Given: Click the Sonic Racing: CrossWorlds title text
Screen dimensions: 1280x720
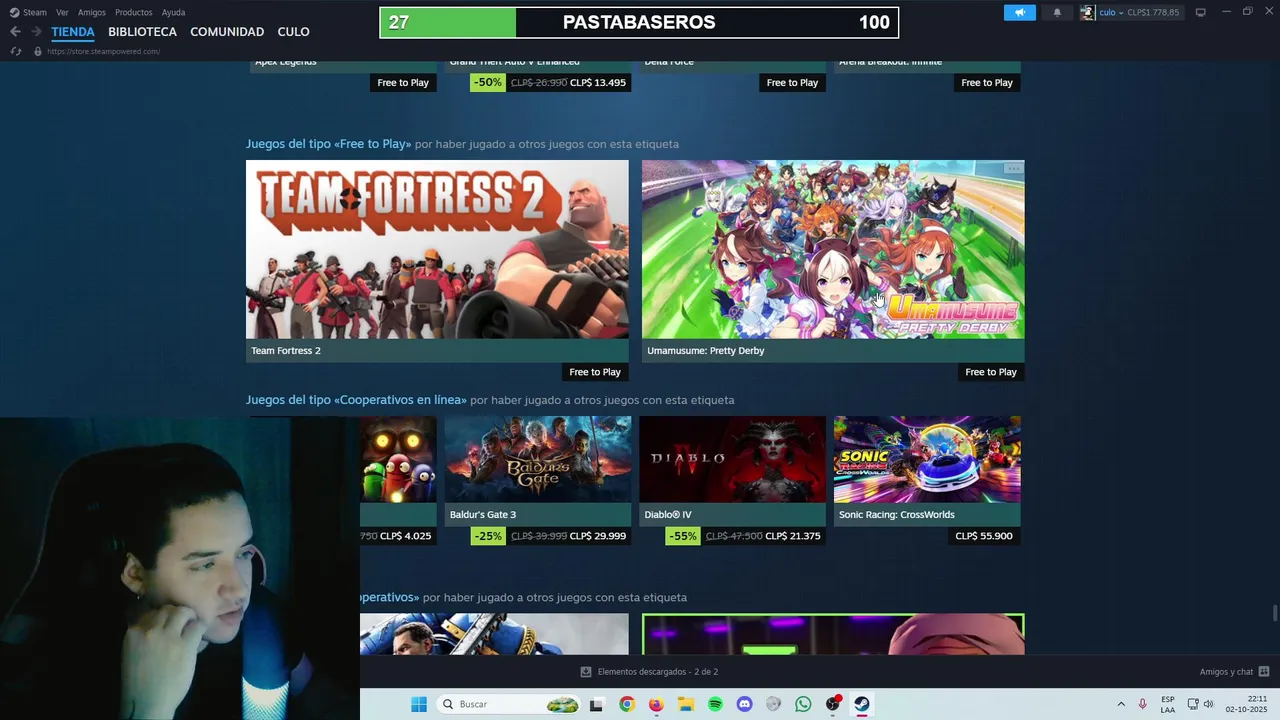Looking at the screenshot, I should click(897, 515).
